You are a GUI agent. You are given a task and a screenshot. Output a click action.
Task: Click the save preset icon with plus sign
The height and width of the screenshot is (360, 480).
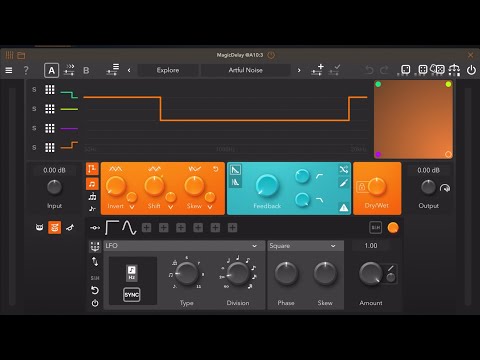click(x=317, y=70)
